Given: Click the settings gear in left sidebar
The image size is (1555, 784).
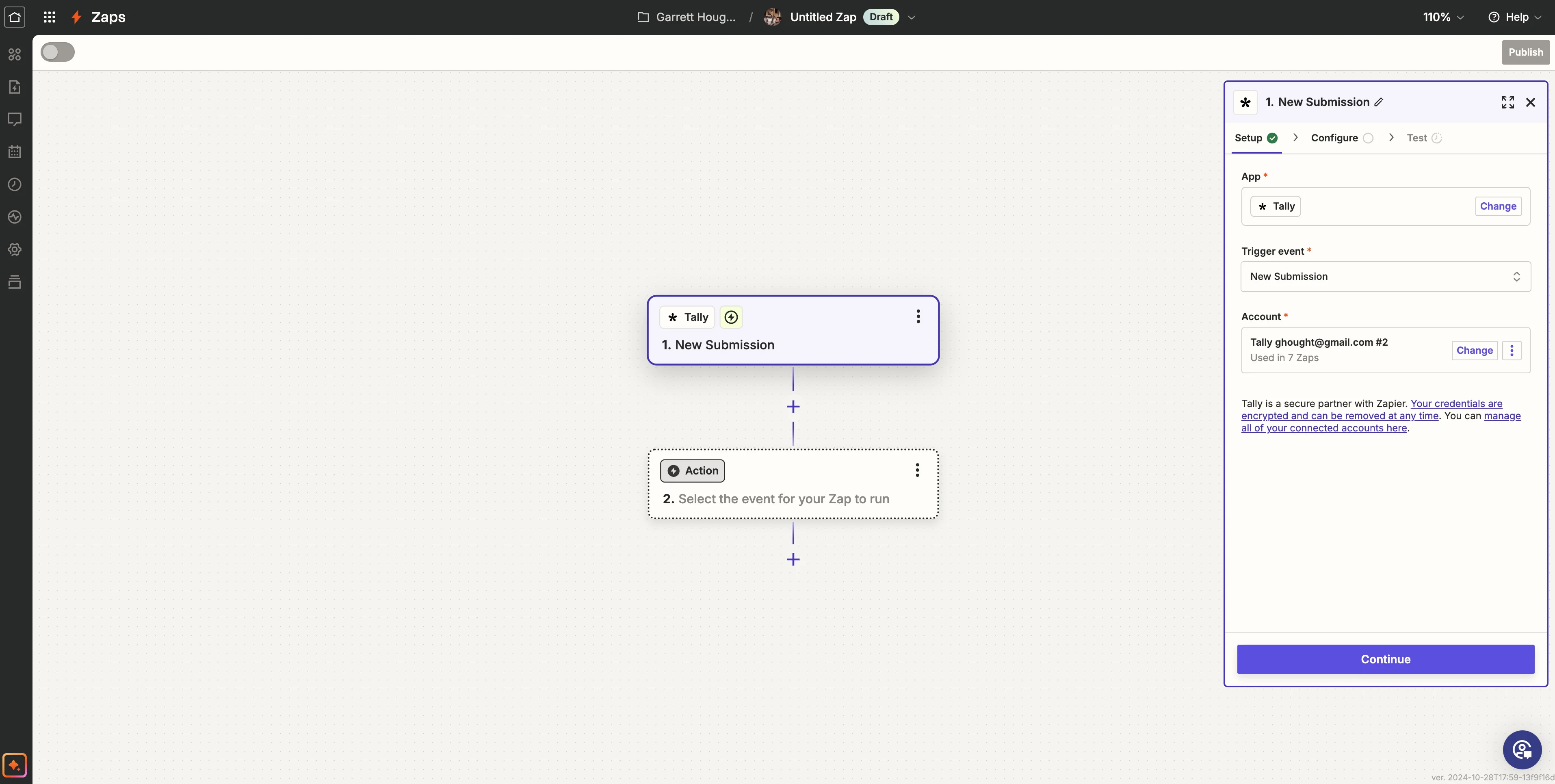Looking at the screenshot, I should tap(15, 249).
